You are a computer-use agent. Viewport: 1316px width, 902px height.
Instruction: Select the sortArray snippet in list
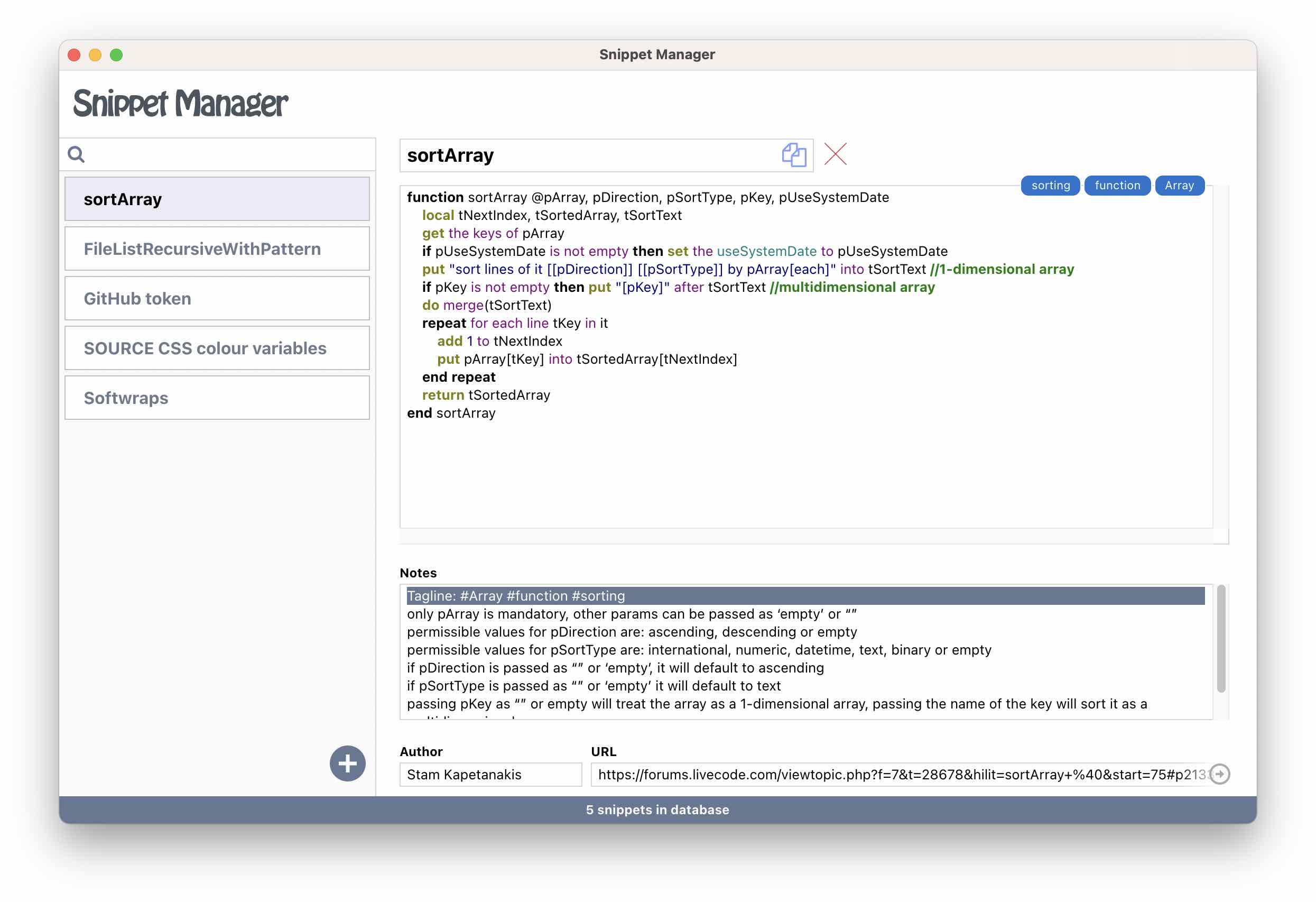pos(217,199)
